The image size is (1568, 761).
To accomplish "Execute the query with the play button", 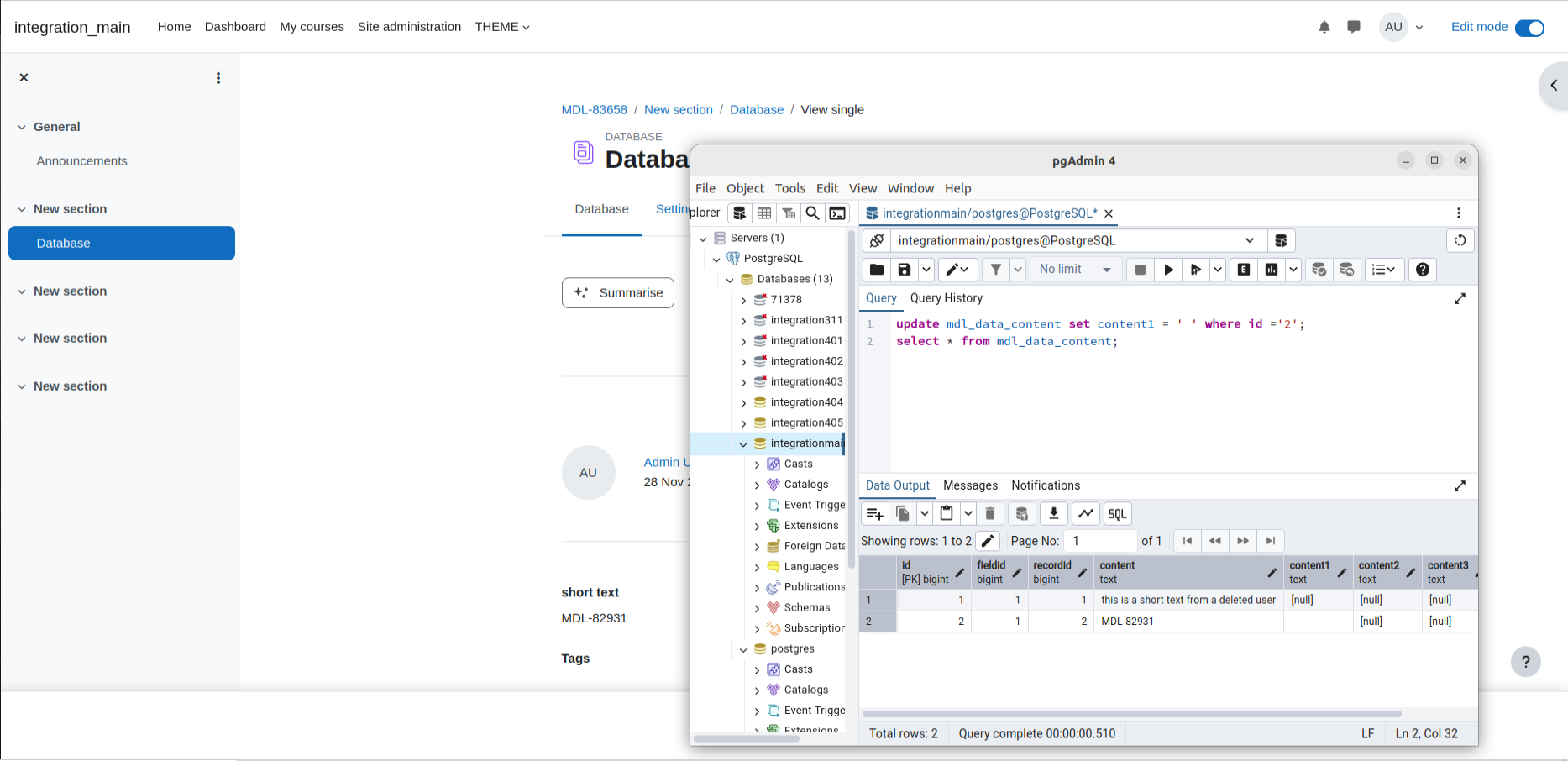I will (1168, 270).
